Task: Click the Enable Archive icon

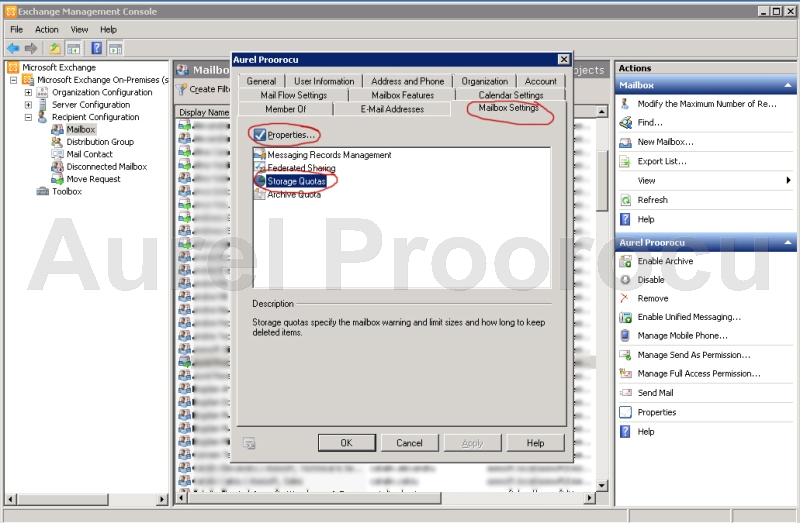Action: tap(625, 261)
